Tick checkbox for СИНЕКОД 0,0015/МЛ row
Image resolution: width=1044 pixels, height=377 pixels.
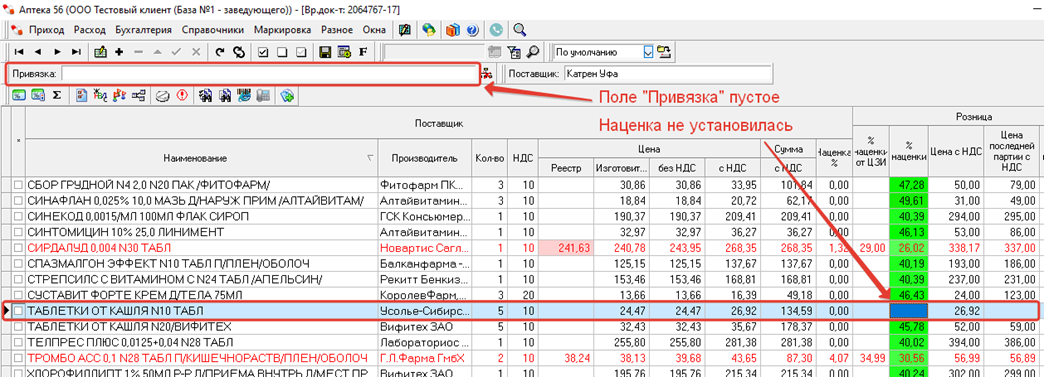click(x=19, y=216)
